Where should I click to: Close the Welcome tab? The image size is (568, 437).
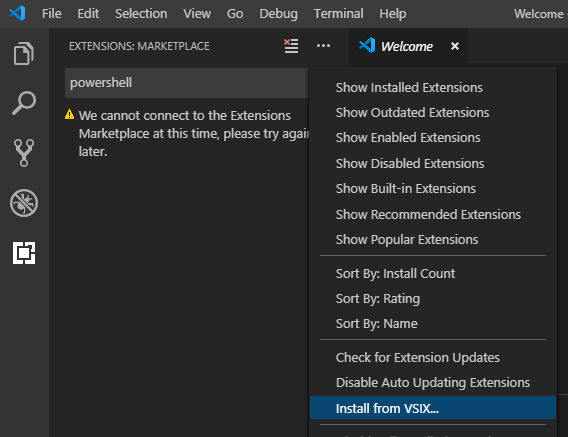pyautogui.click(x=455, y=46)
